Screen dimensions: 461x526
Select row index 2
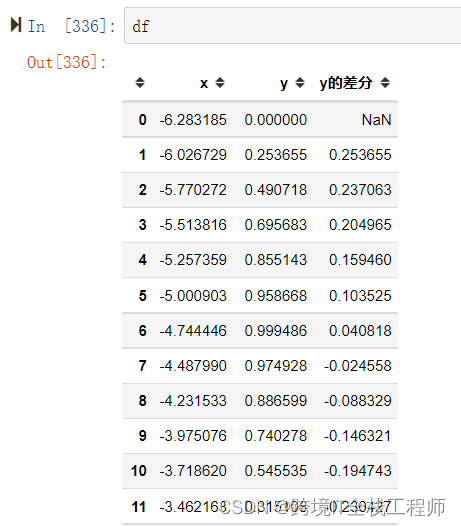tap(143, 190)
